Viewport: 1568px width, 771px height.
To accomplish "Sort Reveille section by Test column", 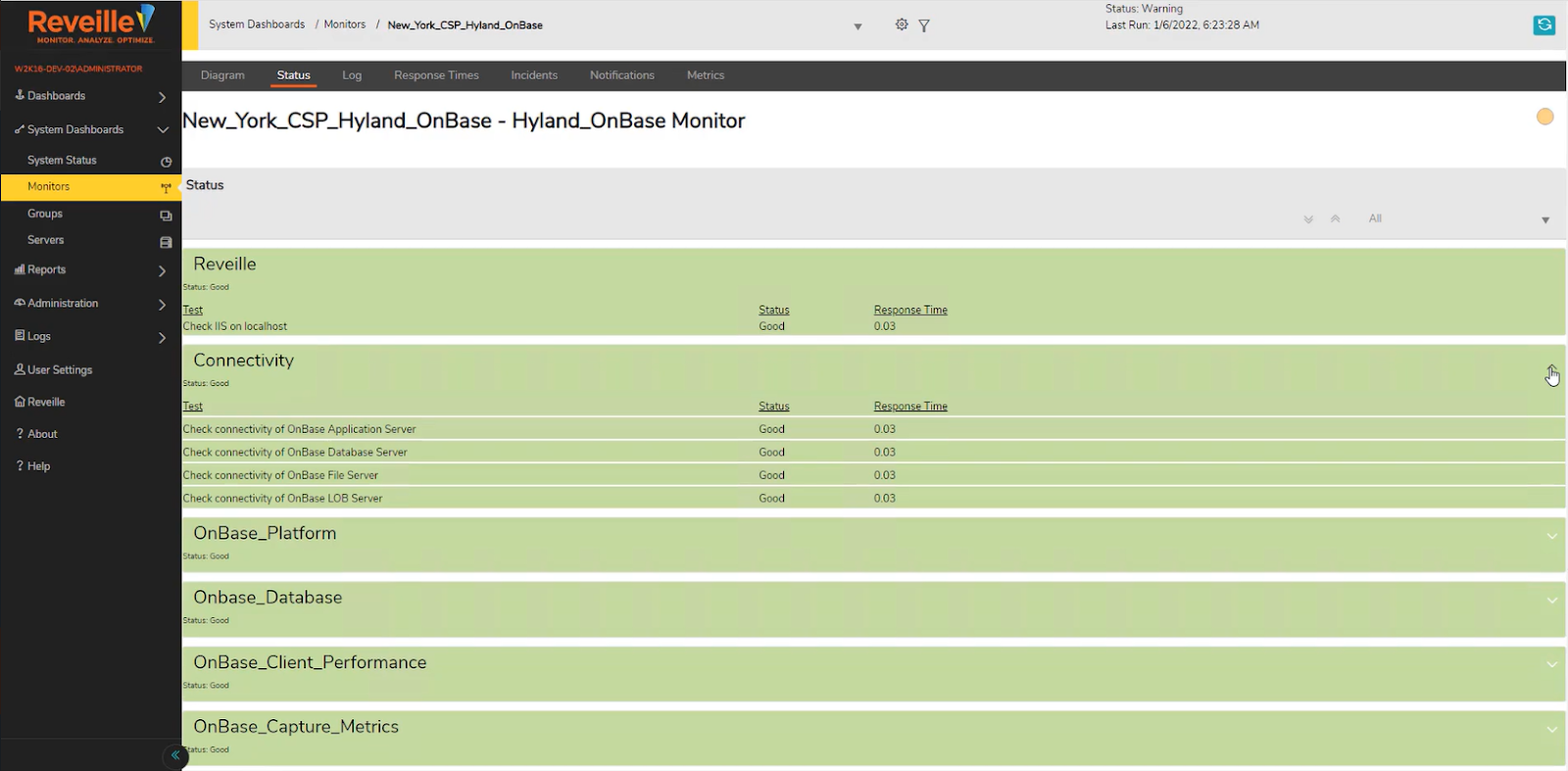I will (193, 310).
